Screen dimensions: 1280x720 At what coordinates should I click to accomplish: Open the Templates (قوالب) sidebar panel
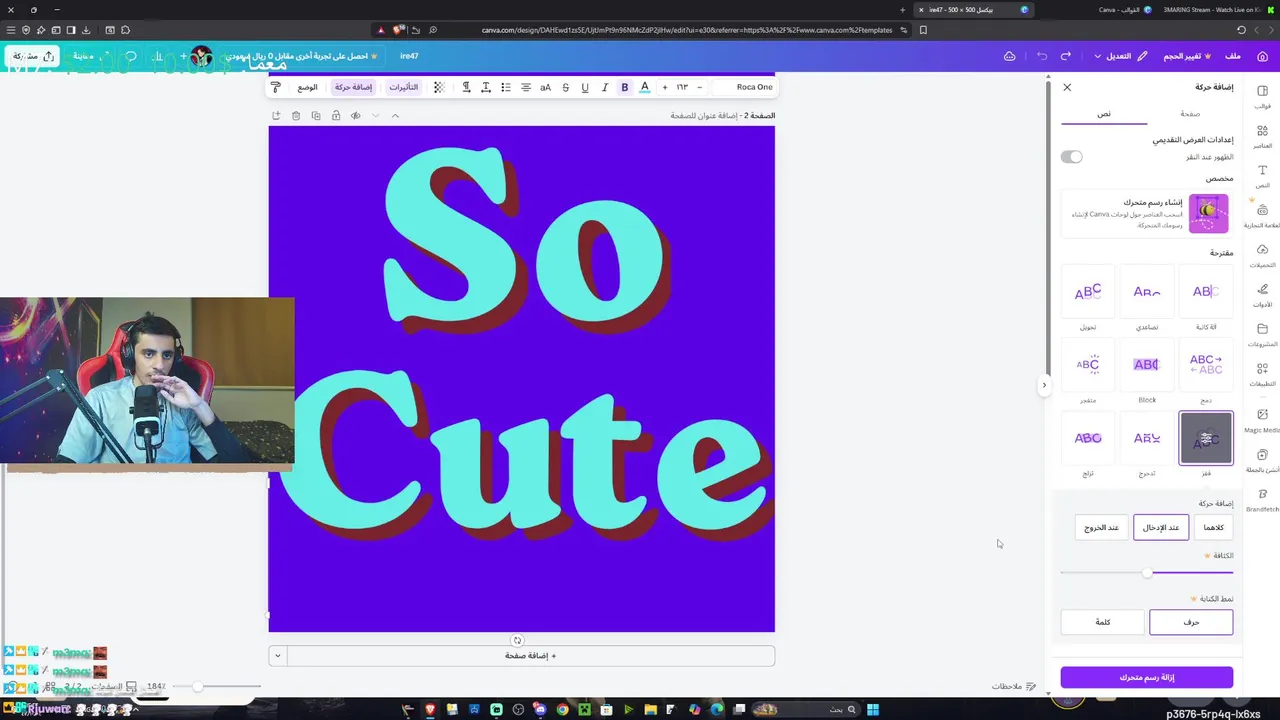point(1262,96)
